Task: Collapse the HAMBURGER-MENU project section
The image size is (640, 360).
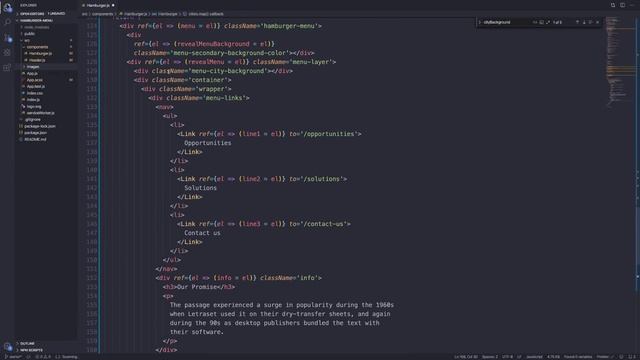Action: click(46, 20)
